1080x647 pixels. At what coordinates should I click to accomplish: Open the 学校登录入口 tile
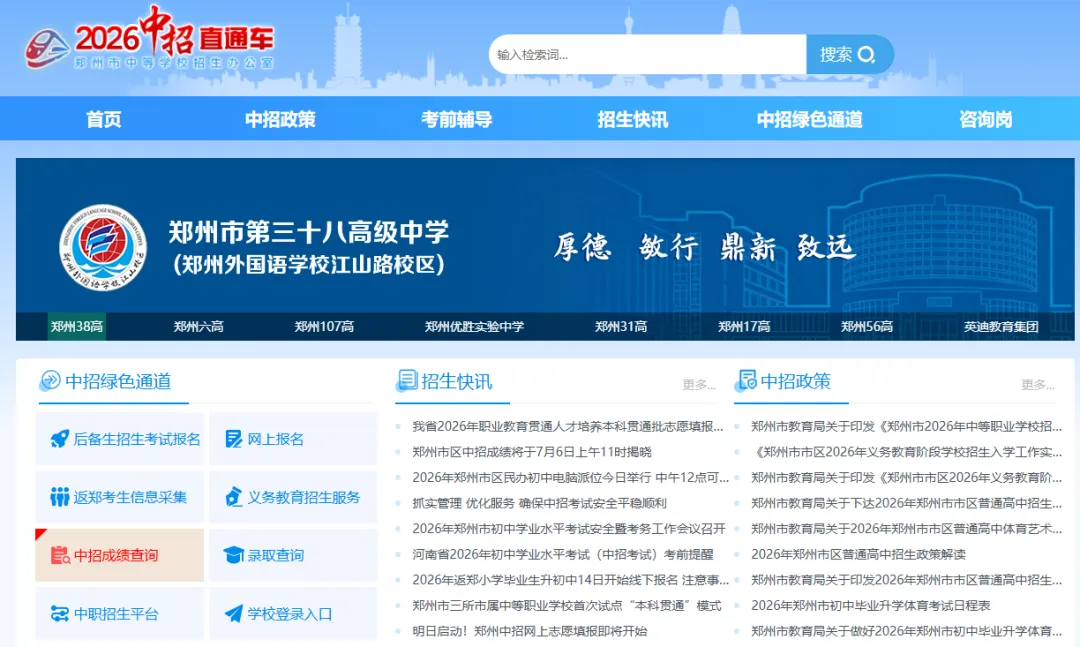pos(293,613)
